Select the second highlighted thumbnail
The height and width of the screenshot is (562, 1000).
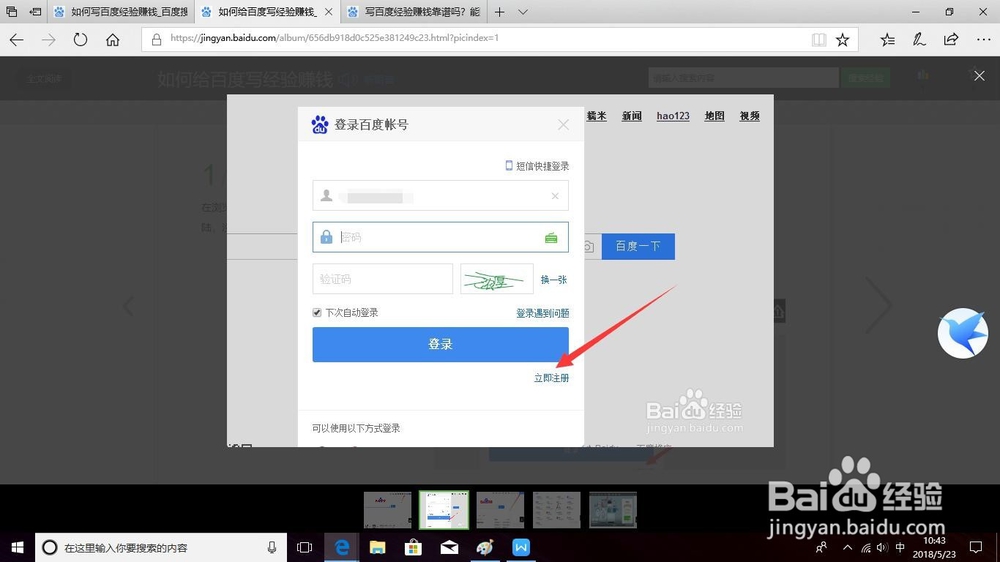click(x=444, y=510)
